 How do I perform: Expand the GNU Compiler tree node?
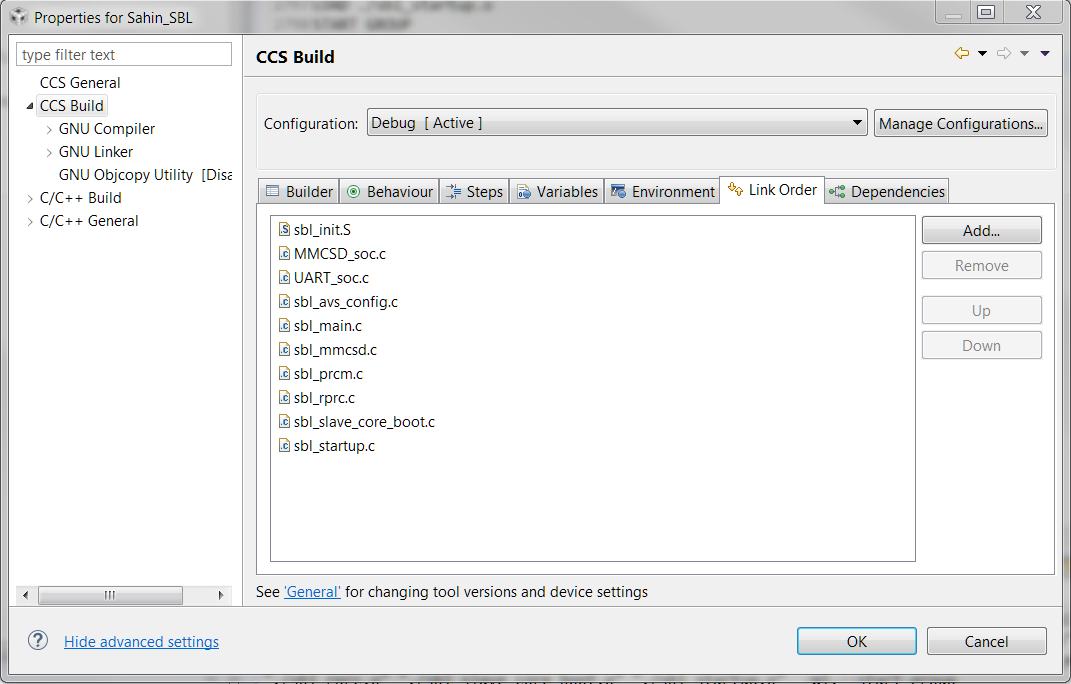pyautogui.click(x=50, y=128)
